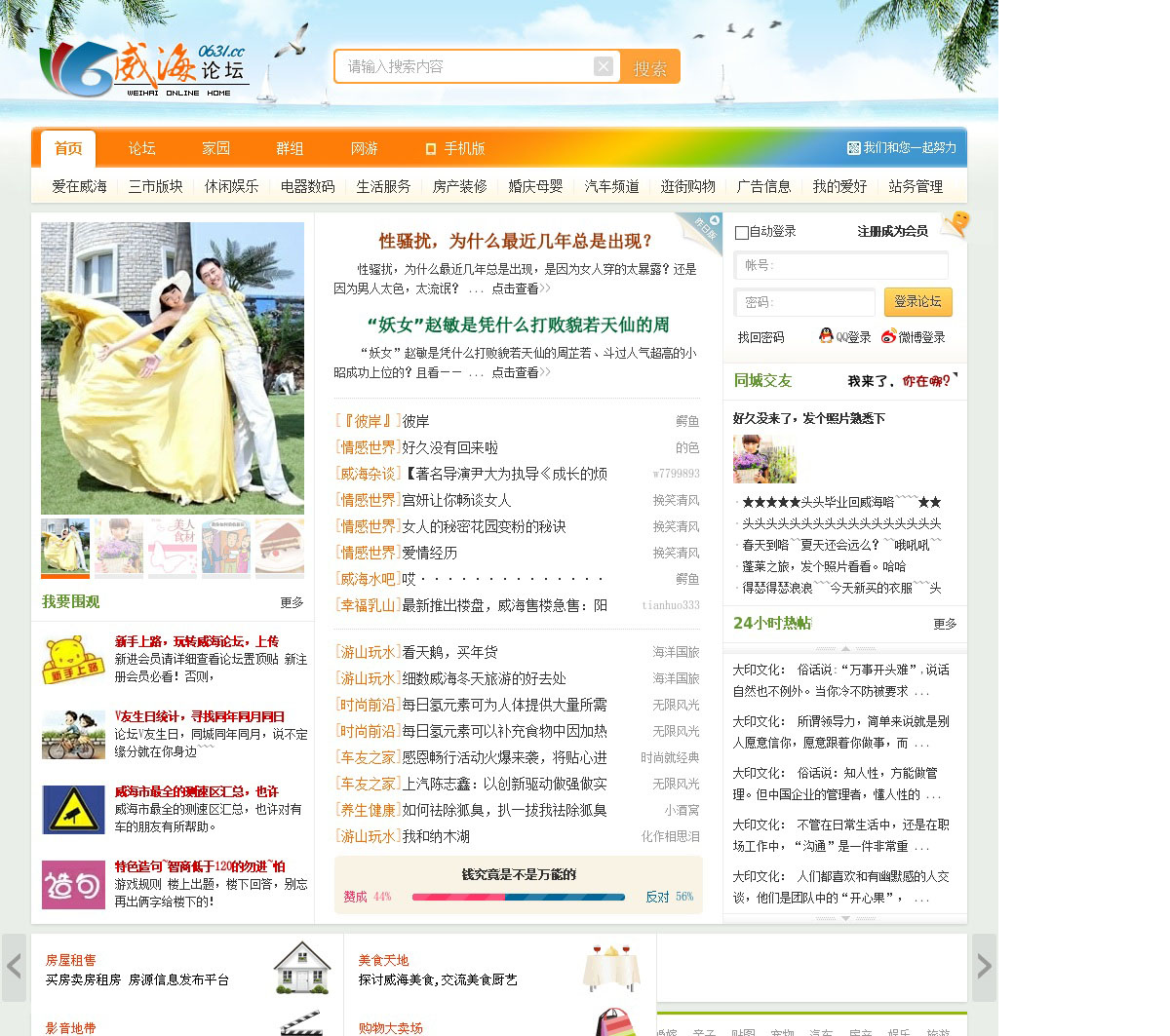Click the 注册成为会员 link
The width and height of the screenshot is (1170, 1036).
pyautogui.click(x=892, y=231)
